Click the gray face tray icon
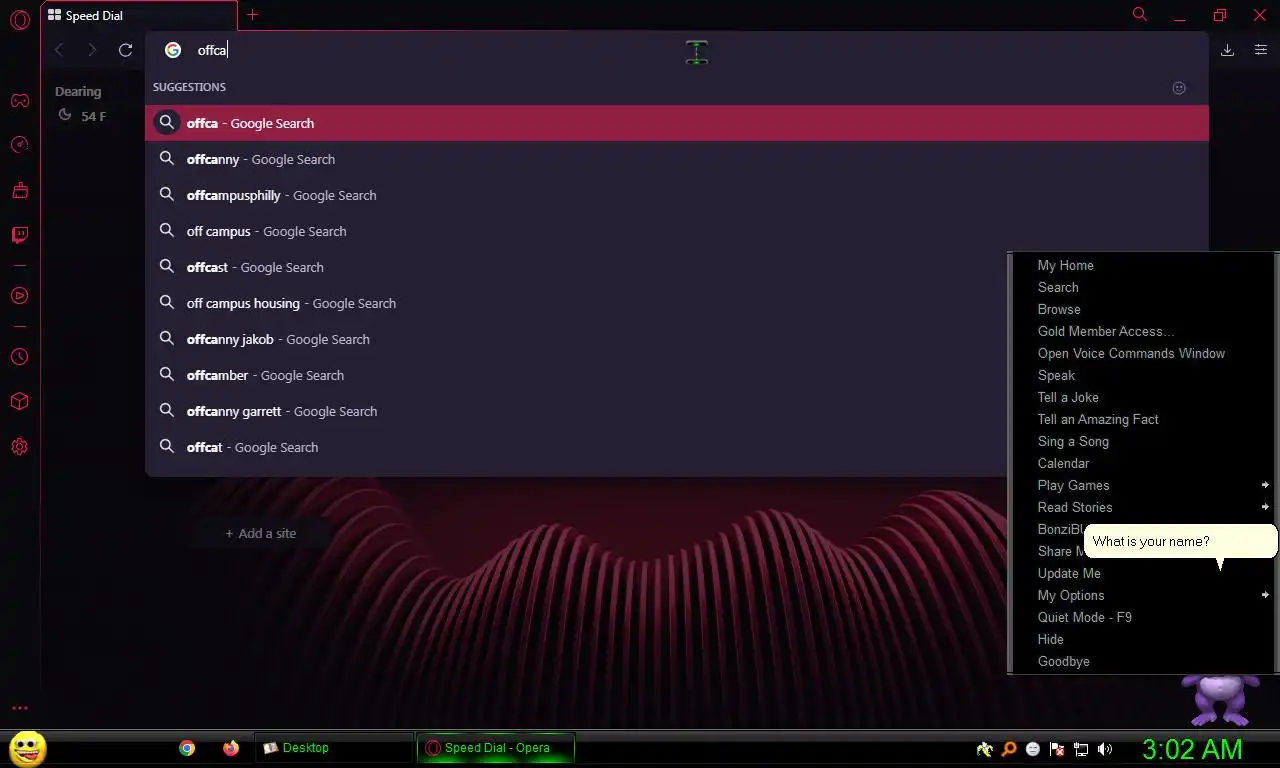 click(x=1033, y=749)
